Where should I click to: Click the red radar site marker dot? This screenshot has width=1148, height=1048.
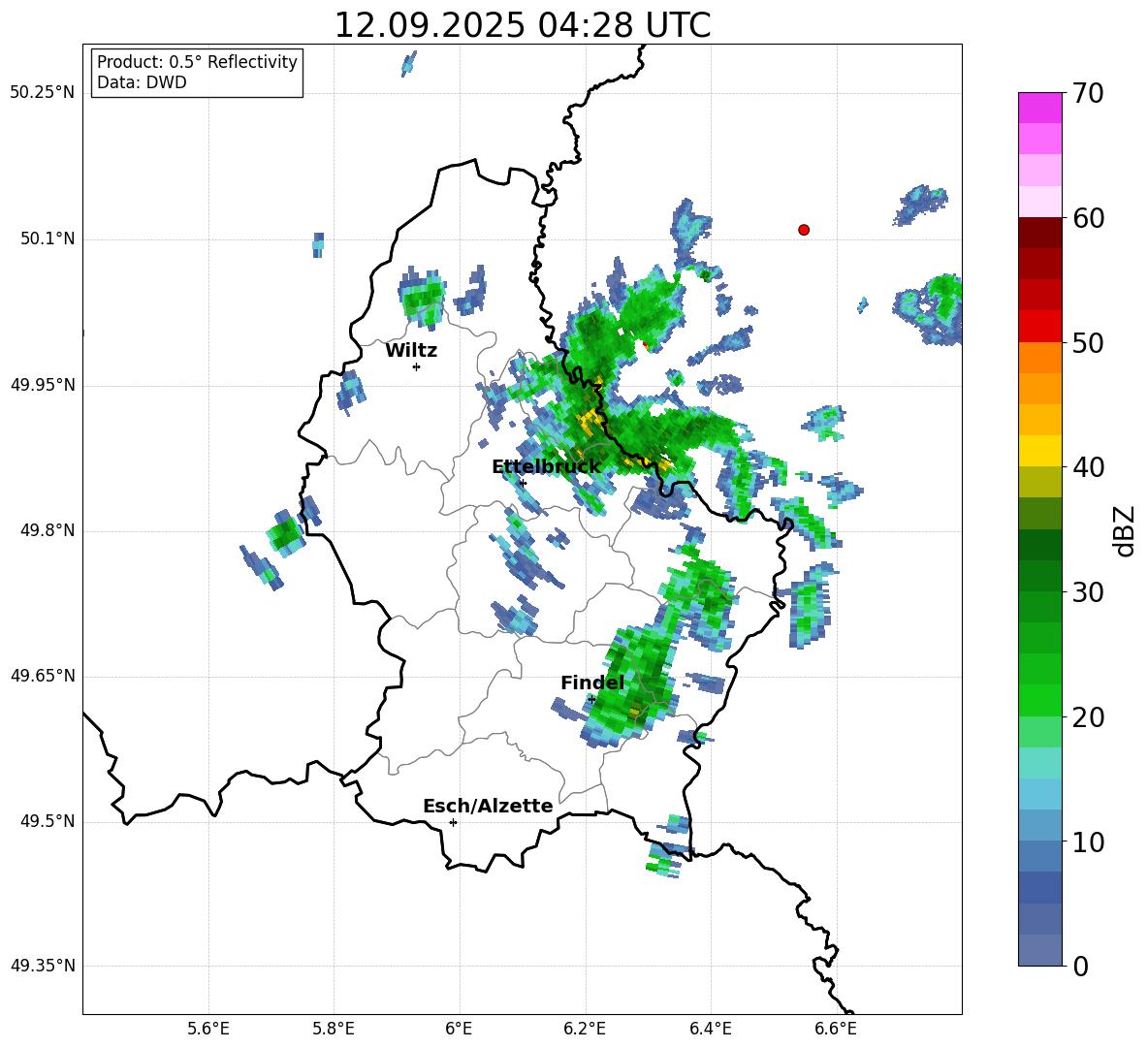tap(804, 230)
